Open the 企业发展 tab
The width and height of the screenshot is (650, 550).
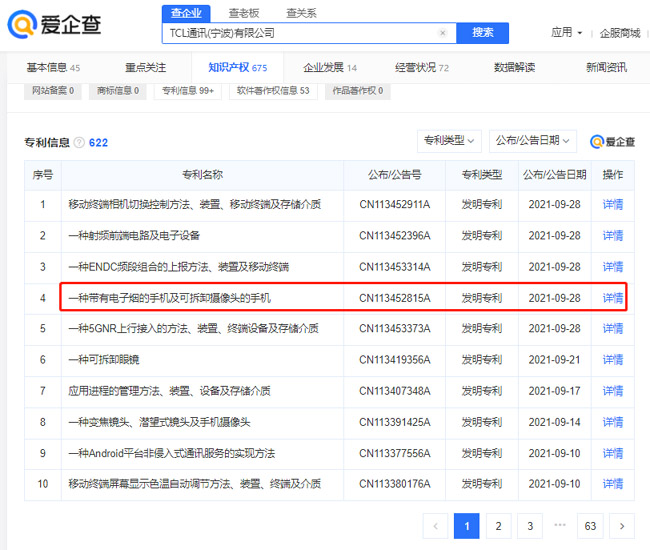click(330, 67)
